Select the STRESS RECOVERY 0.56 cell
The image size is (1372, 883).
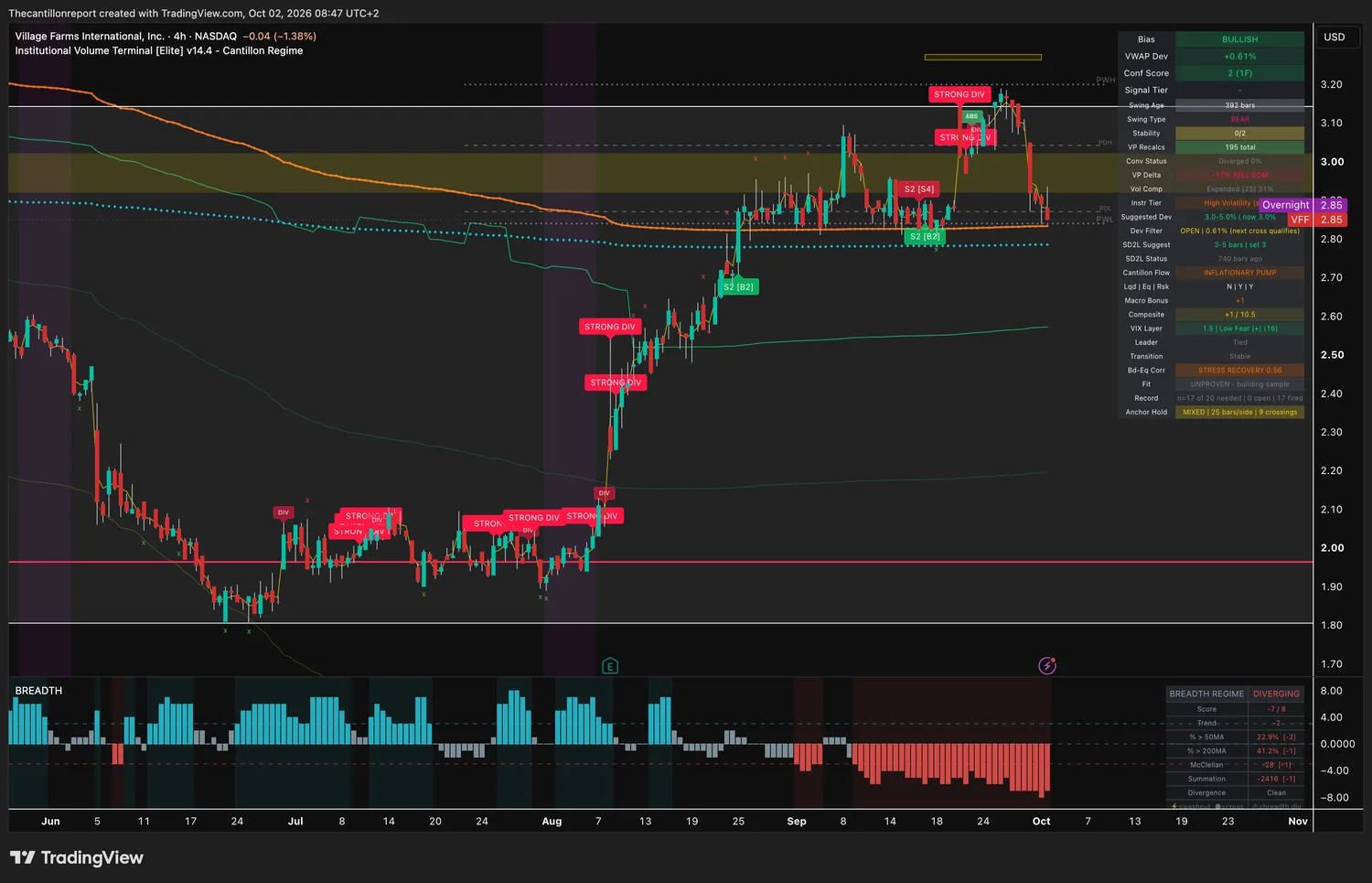(x=1239, y=371)
